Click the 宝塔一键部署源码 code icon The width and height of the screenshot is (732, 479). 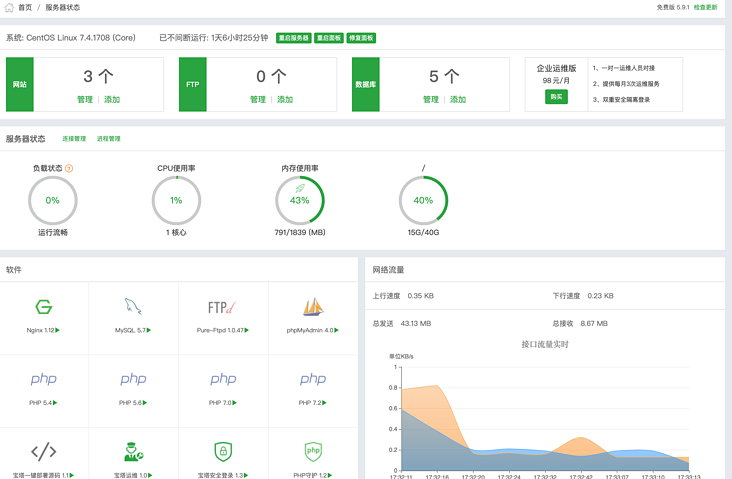click(43, 451)
